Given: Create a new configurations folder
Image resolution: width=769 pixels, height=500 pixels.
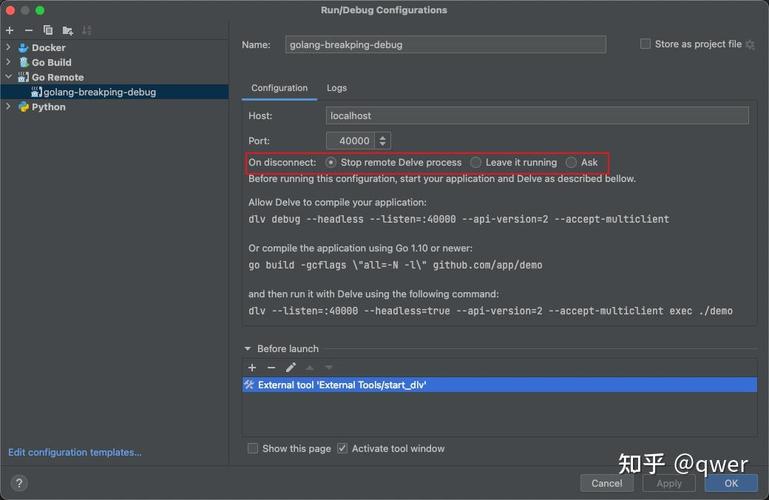Looking at the screenshot, I should [x=68, y=30].
